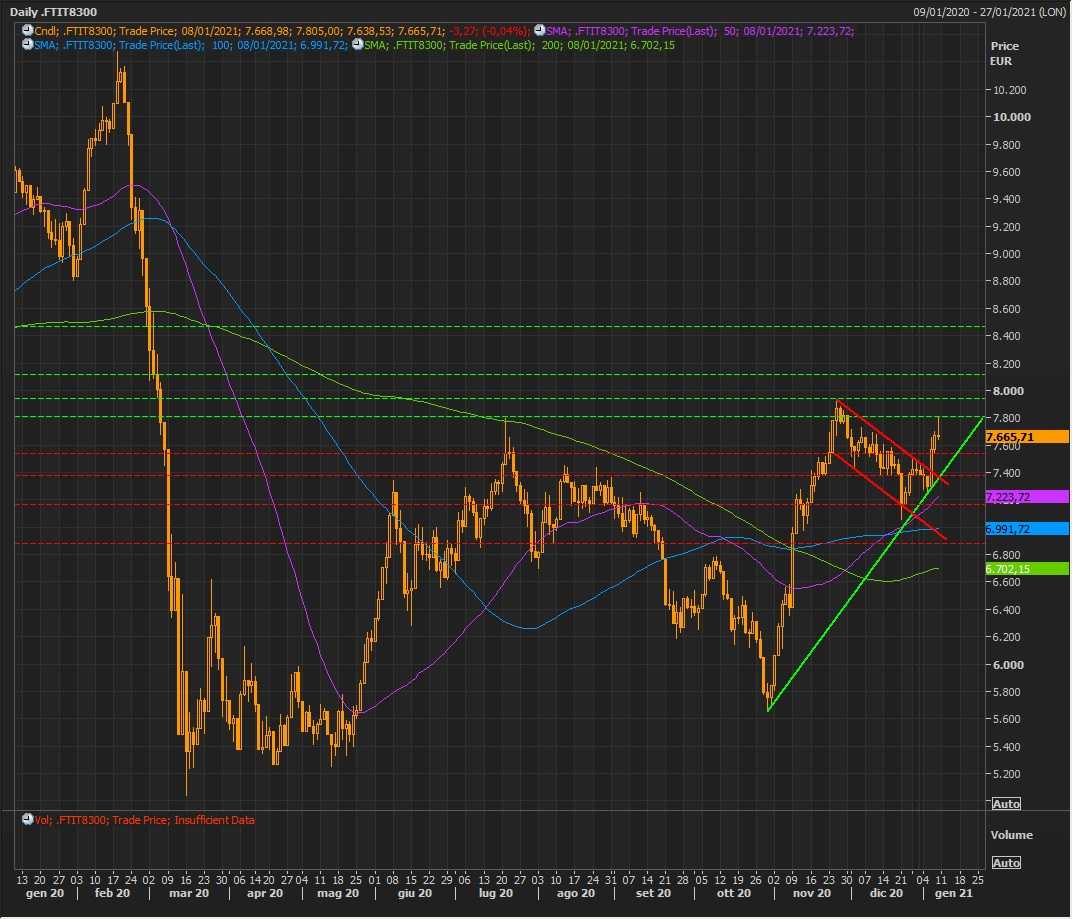Click the Price EUR axis label
This screenshot has height=919, width=1072.
[x=1004, y=53]
